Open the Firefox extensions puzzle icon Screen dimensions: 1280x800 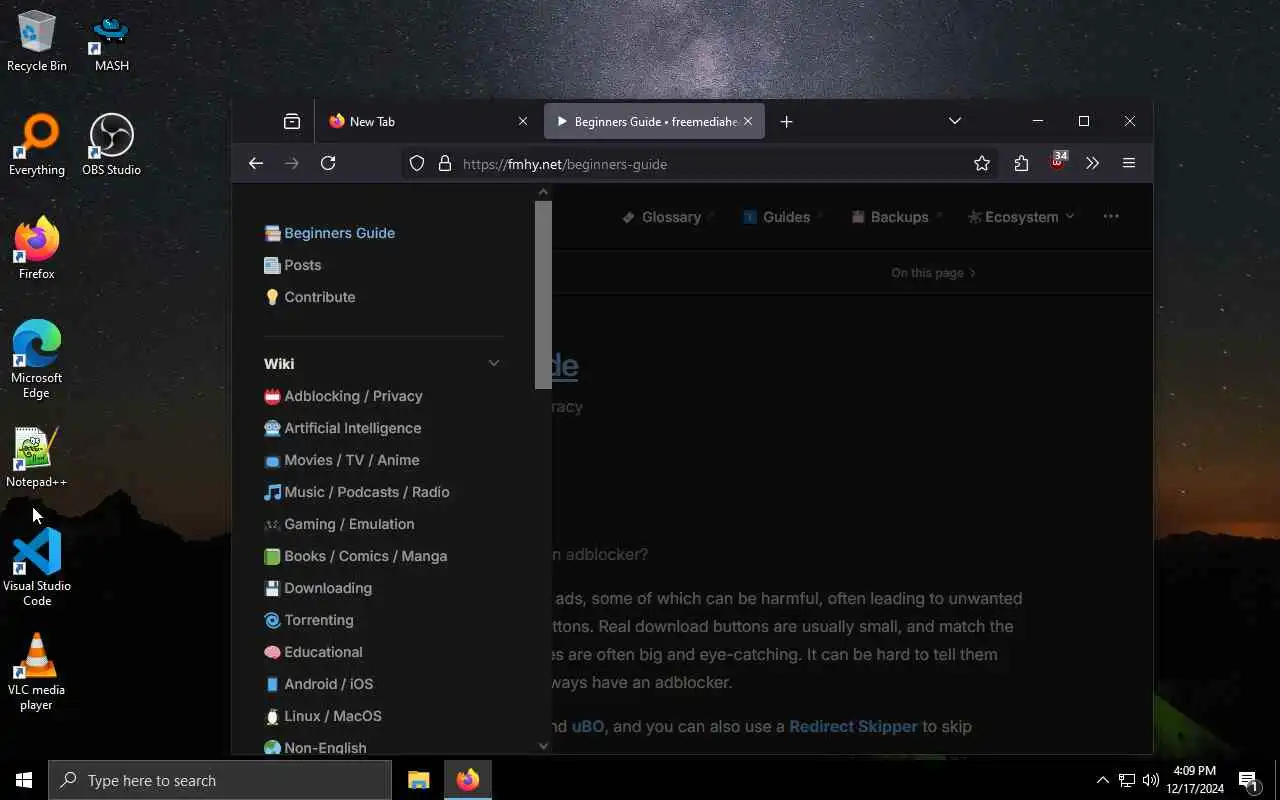(1021, 163)
